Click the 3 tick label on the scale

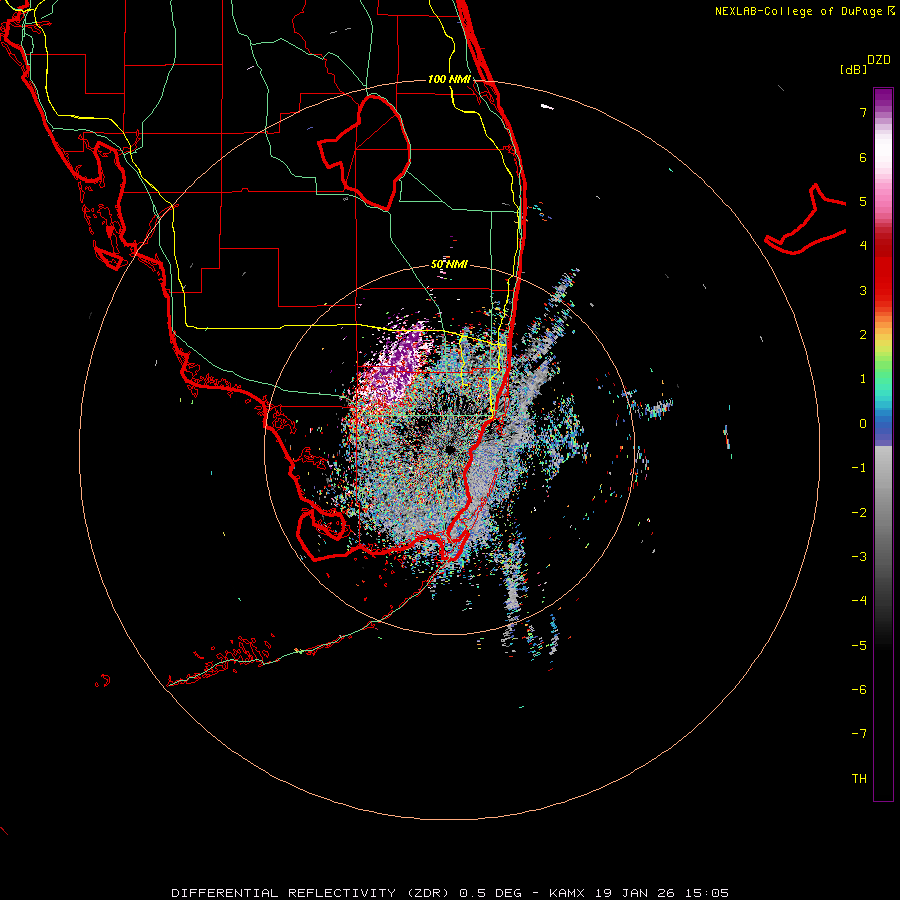point(863,290)
